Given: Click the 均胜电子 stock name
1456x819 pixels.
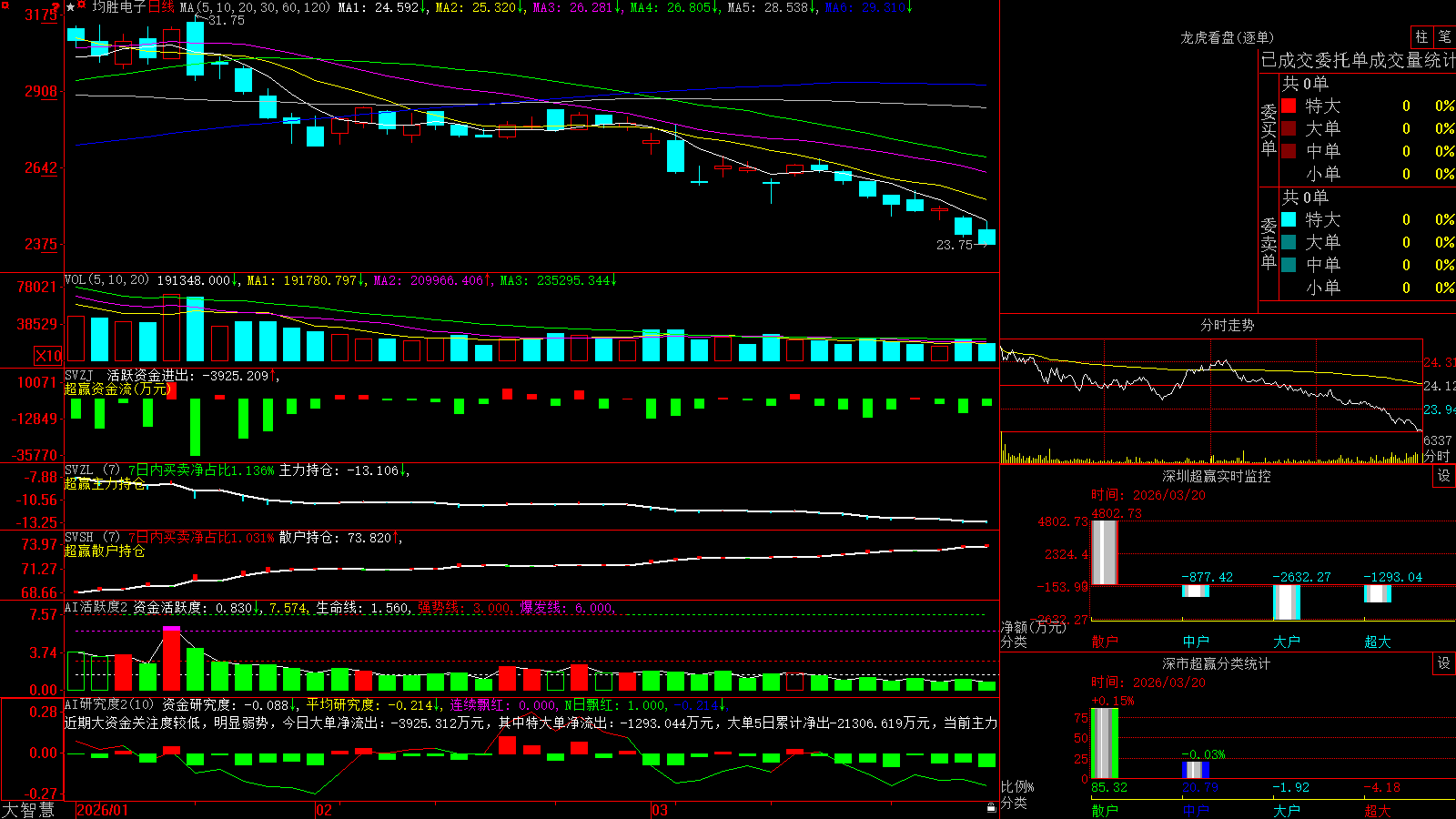Looking at the screenshot, I should tap(118, 7).
